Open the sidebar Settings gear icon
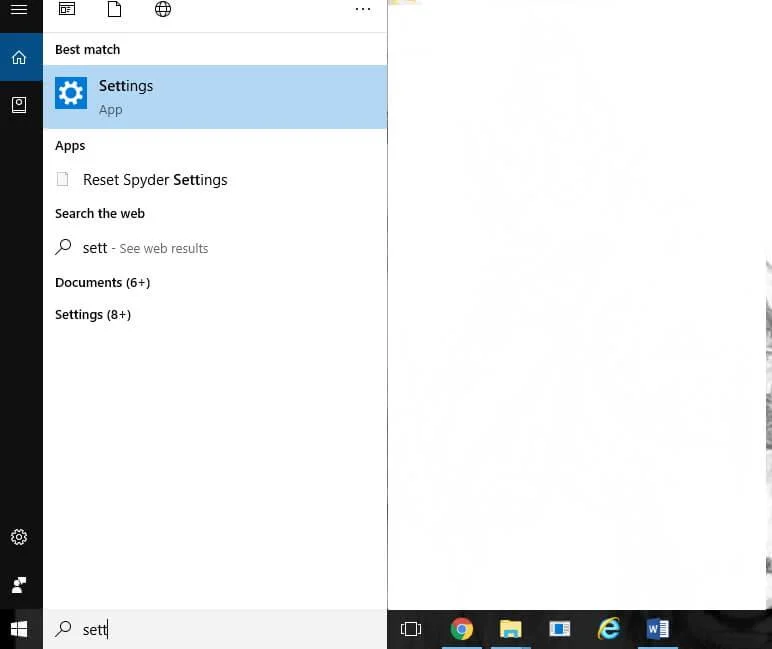The image size is (772, 649). (x=19, y=537)
